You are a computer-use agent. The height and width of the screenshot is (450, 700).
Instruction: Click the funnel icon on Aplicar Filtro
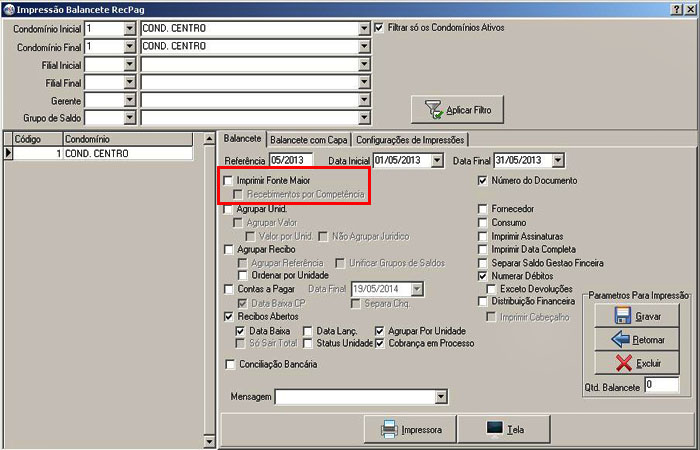pyautogui.click(x=433, y=108)
